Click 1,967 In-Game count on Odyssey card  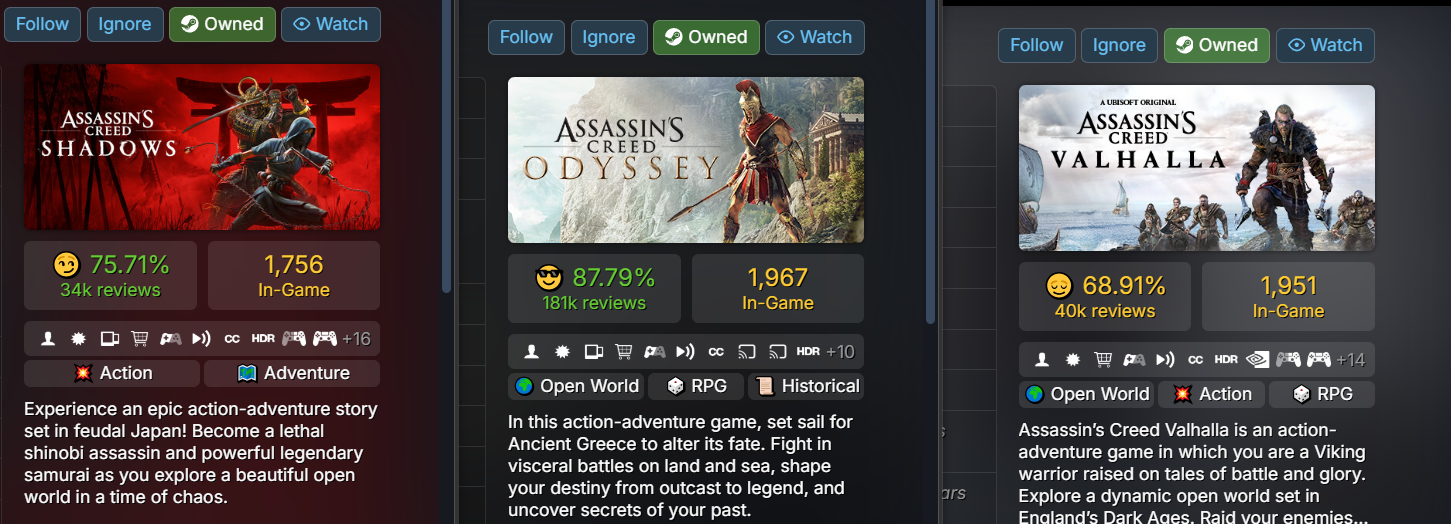pos(778,289)
